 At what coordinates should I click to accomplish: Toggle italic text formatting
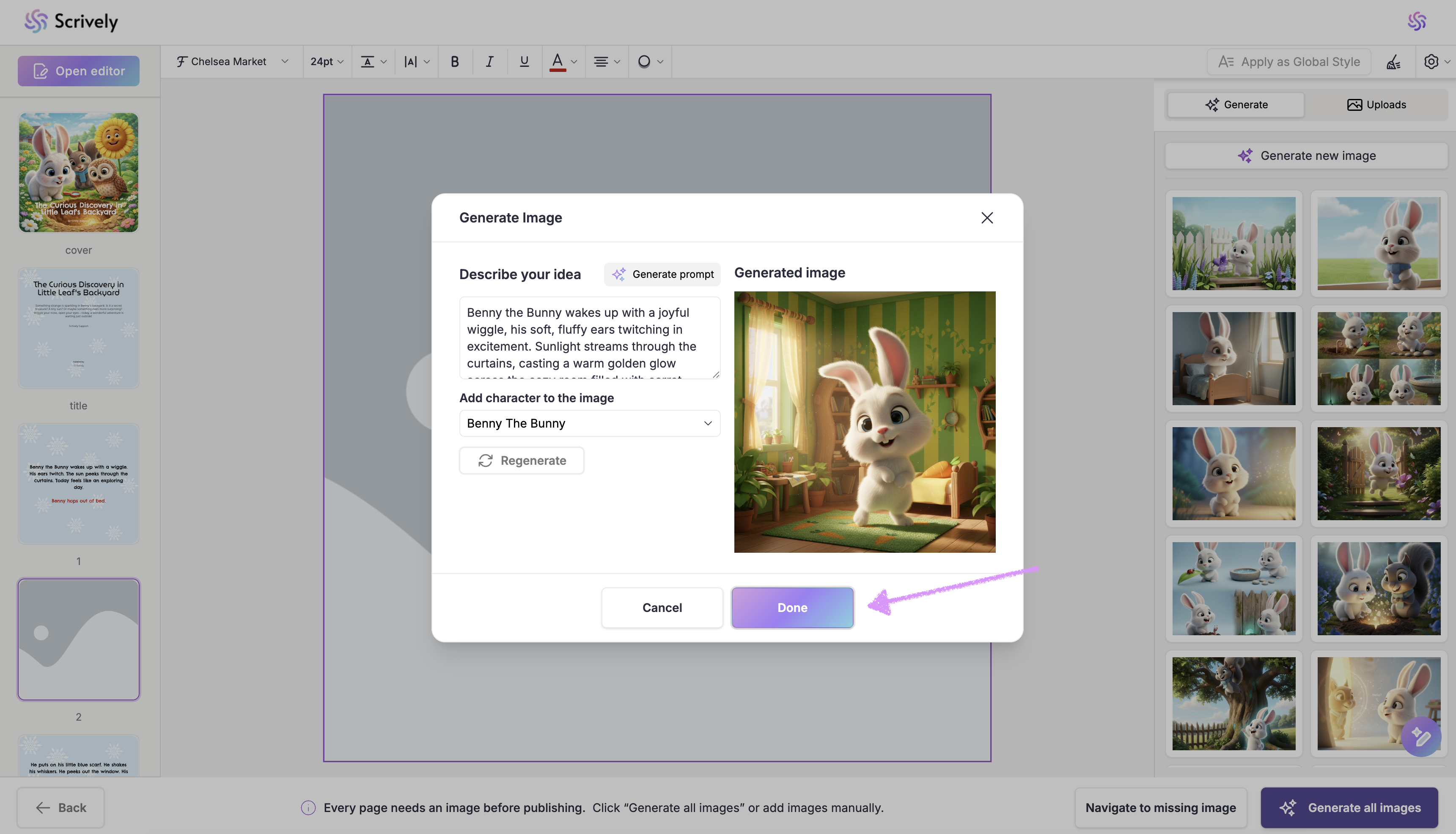(489, 62)
